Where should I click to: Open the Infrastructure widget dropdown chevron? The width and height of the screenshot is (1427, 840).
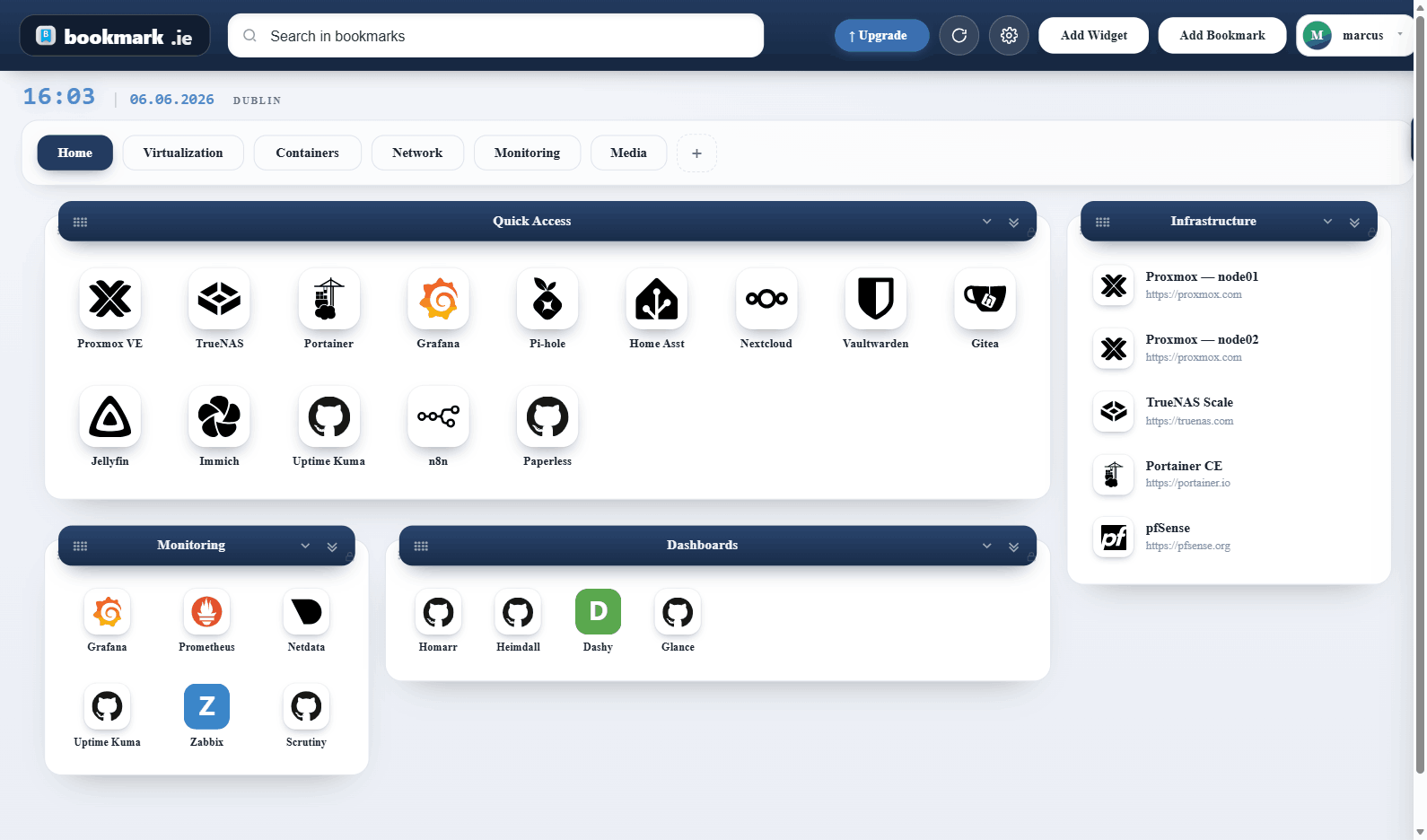[1328, 222]
